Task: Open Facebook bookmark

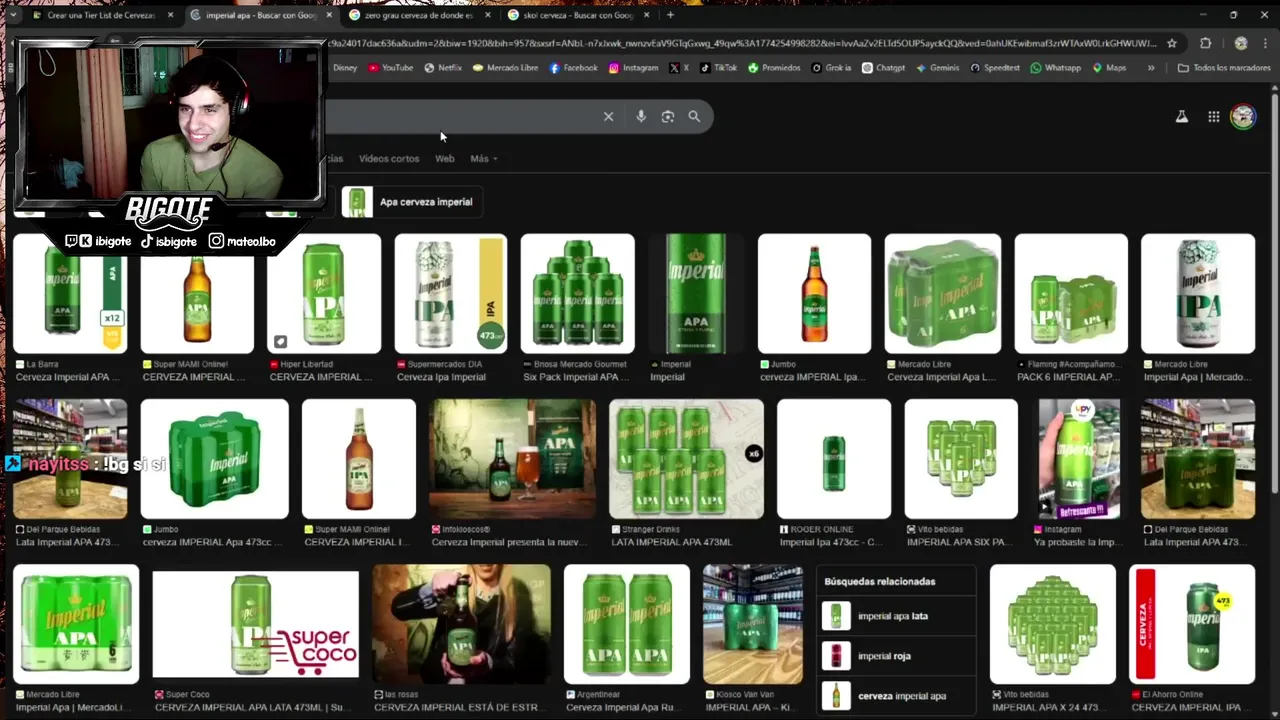Action: pos(573,68)
